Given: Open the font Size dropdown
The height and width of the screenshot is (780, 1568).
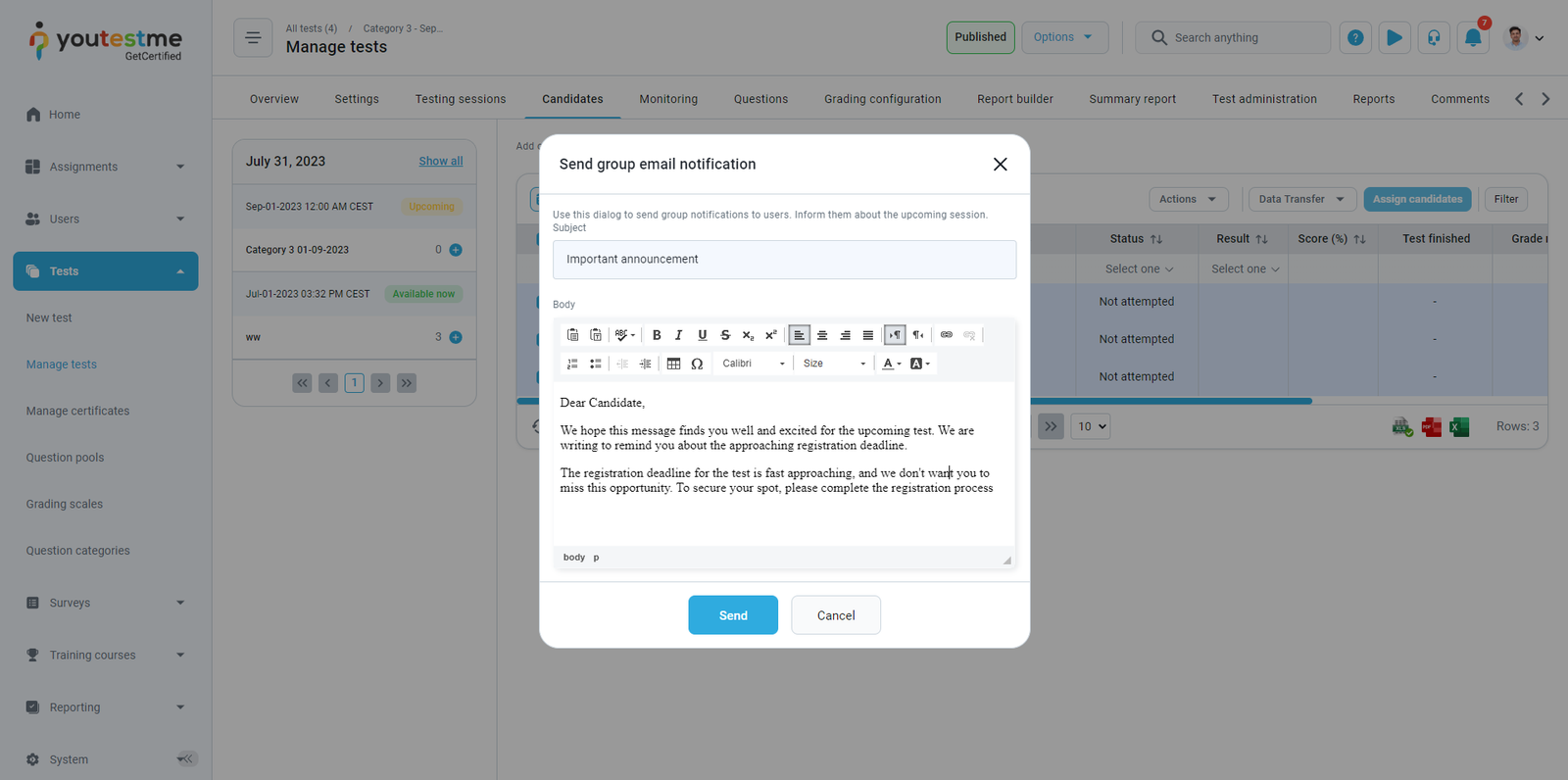Looking at the screenshot, I should click(834, 364).
